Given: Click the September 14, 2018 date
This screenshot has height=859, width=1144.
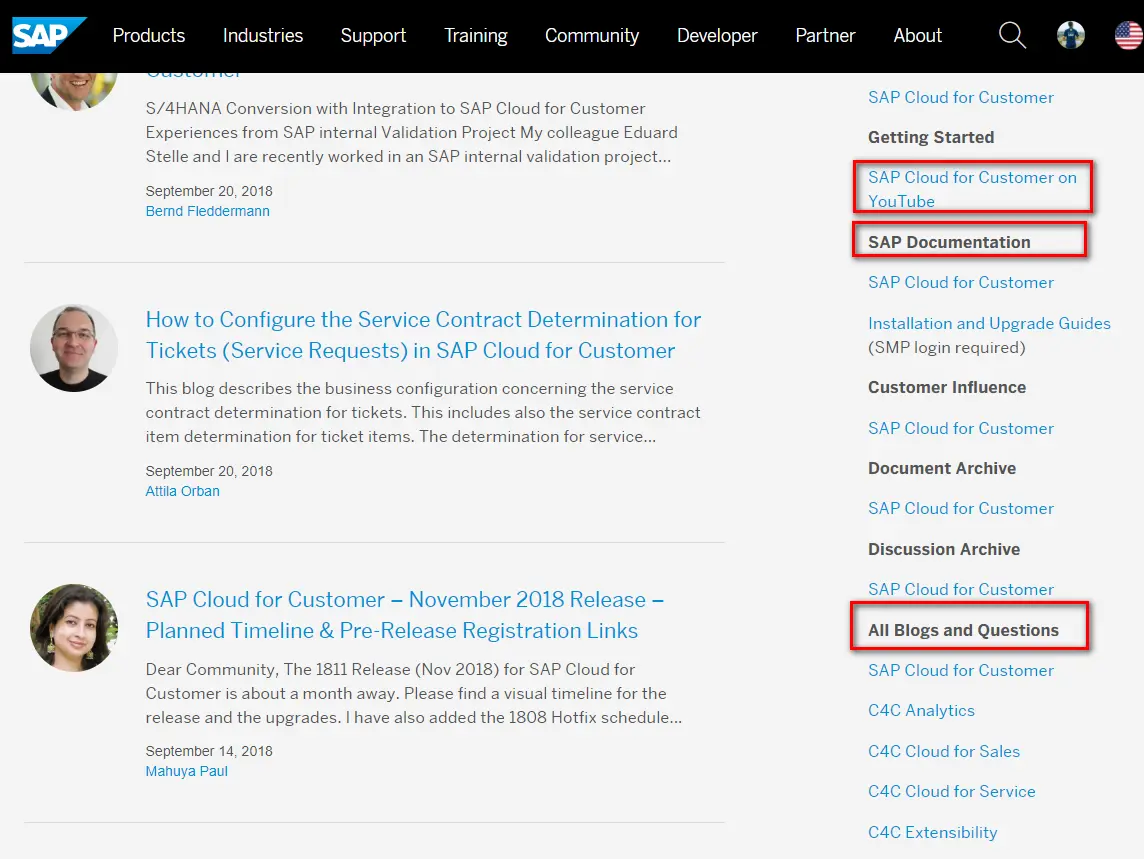Looking at the screenshot, I should click(209, 751).
